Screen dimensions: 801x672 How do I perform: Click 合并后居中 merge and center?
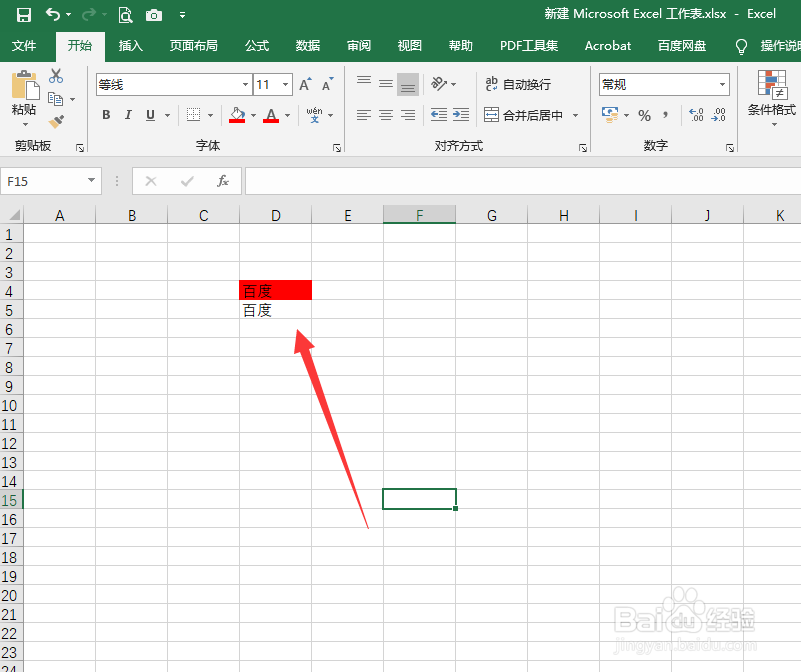click(524, 115)
